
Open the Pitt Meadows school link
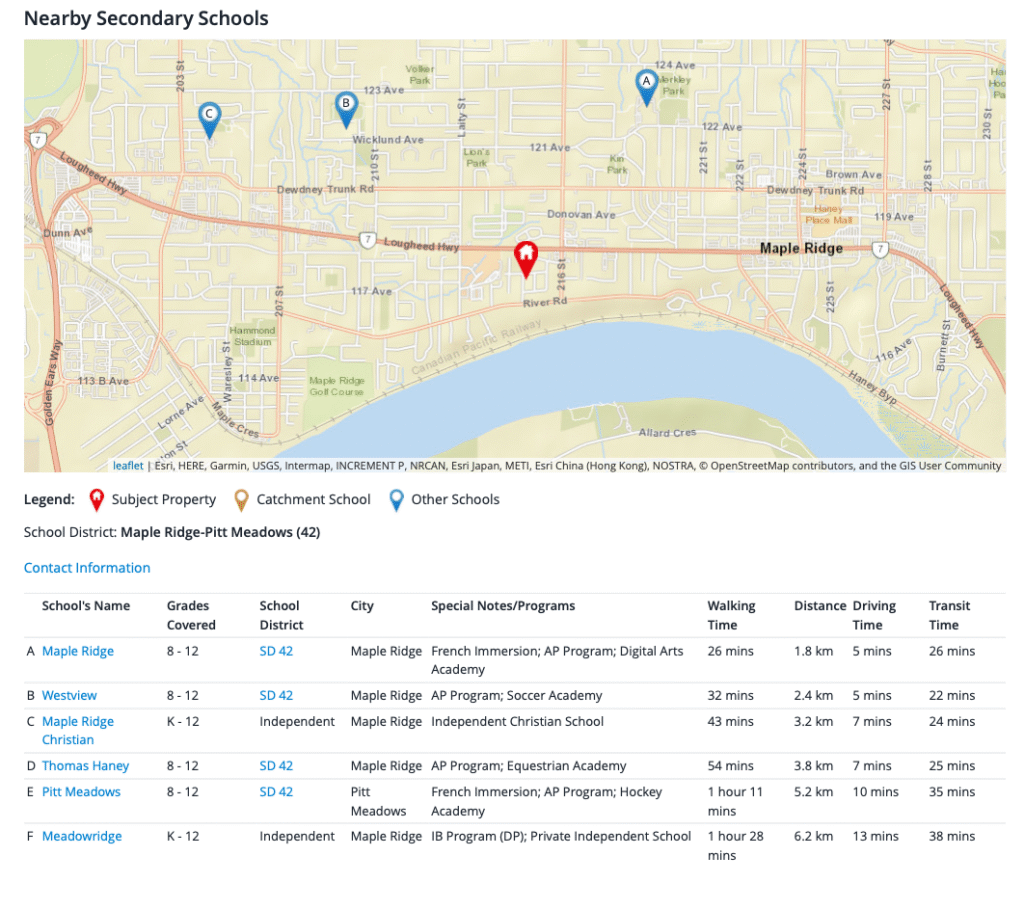81,792
